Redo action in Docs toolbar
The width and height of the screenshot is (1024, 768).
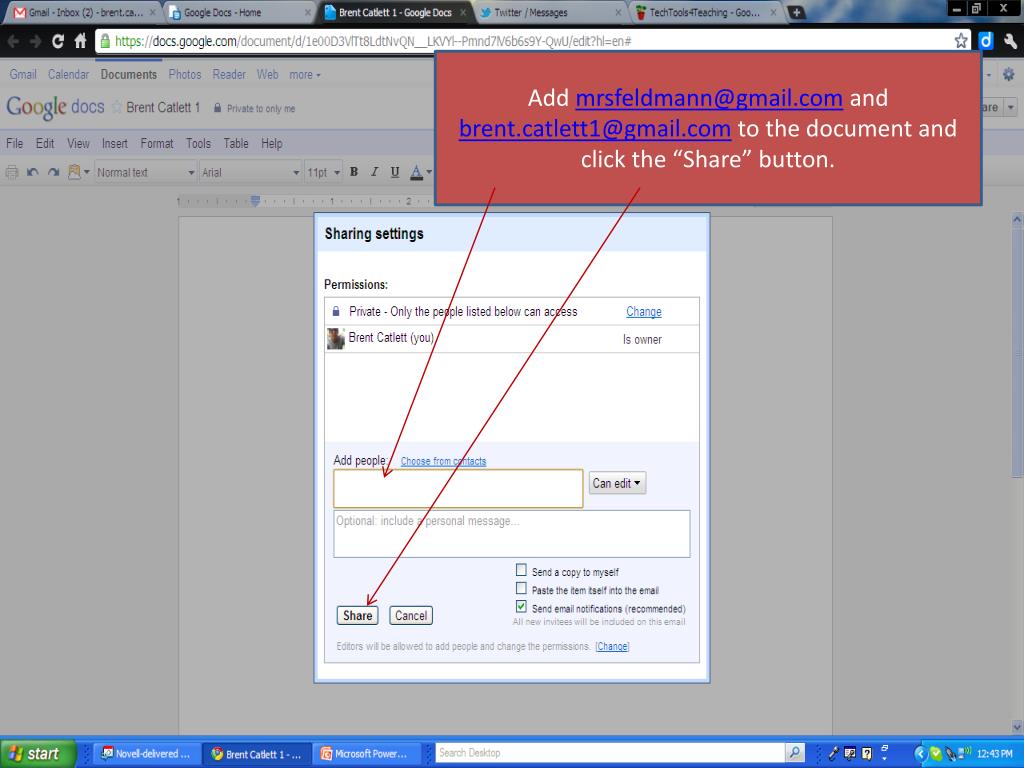tap(54, 172)
